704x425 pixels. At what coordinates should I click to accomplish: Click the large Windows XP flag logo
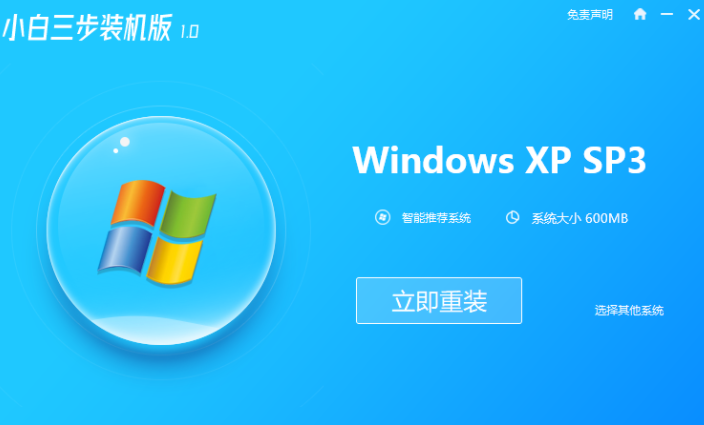pyautogui.click(x=157, y=232)
